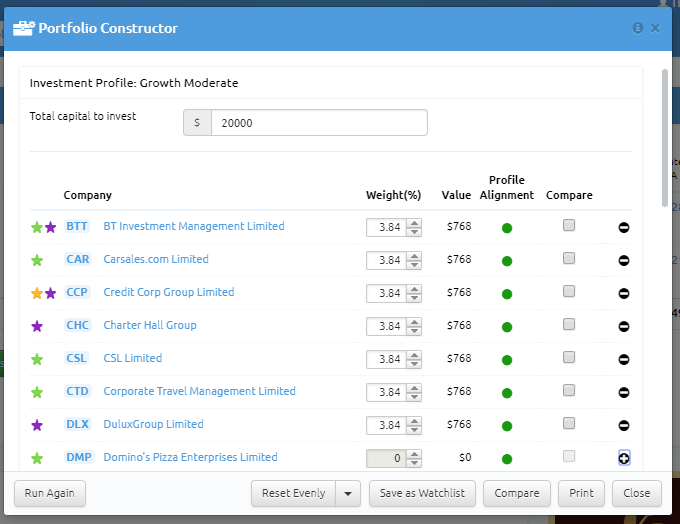Open Corporate Travel Management Limited link
This screenshot has height=524, width=680.
199,391
